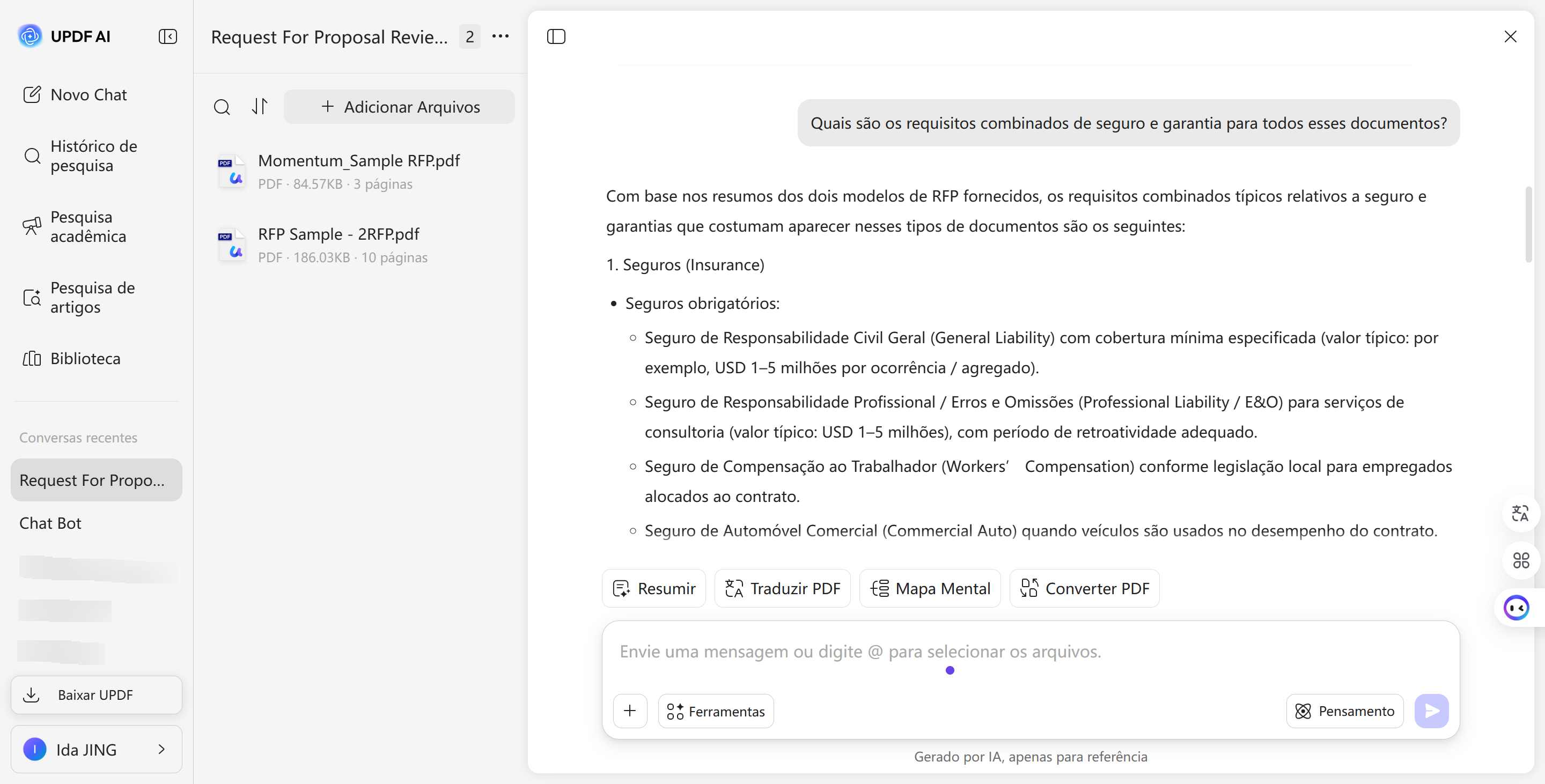1545x784 pixels.
Task: Click the Resumir summarize icon
Action: pos(621,589)
